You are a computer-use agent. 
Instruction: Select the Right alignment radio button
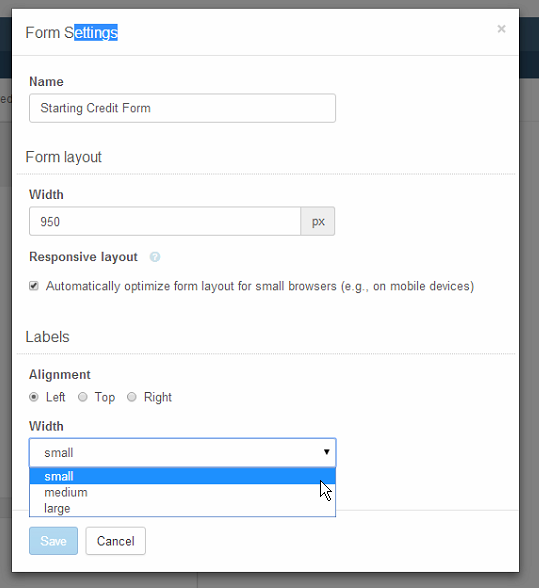[x=132, y=397]
